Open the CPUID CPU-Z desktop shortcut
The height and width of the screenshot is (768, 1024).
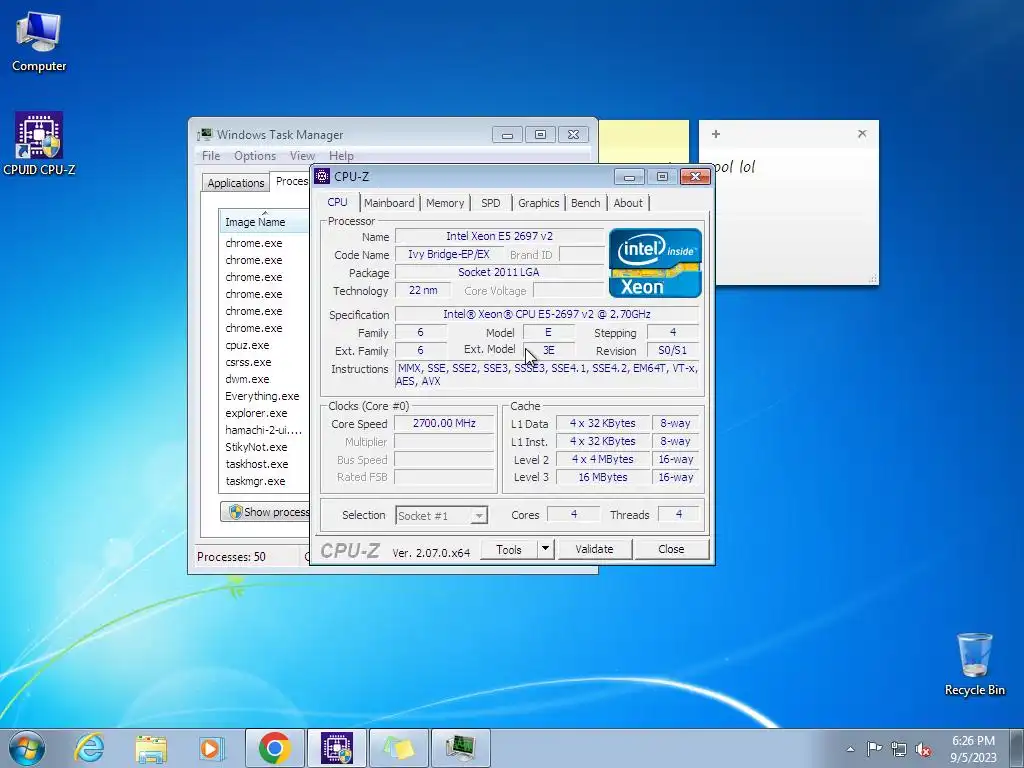pyautogui.click(x=39, y=143)
